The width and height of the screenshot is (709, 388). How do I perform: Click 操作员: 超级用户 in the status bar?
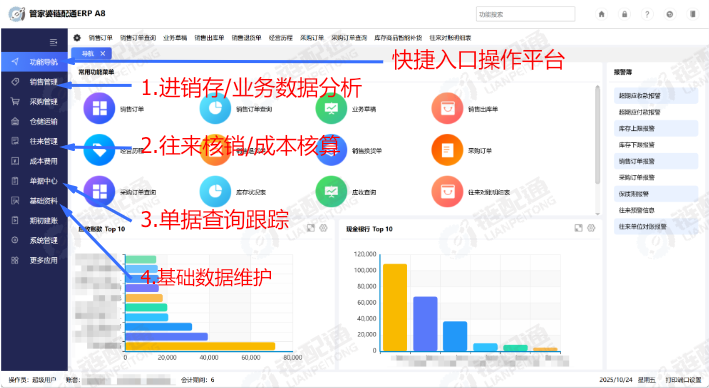click(x=32, y=380)
